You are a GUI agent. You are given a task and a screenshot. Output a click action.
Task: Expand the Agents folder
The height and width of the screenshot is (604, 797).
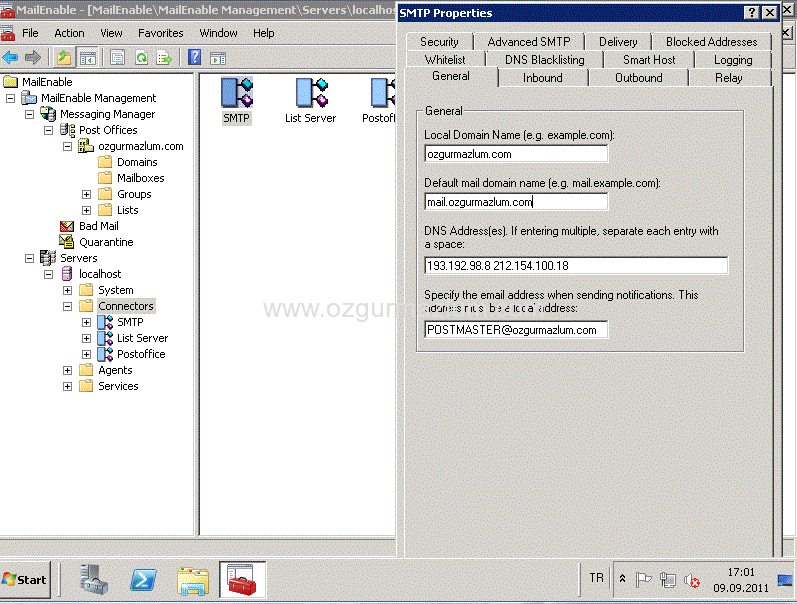(67, 371)
